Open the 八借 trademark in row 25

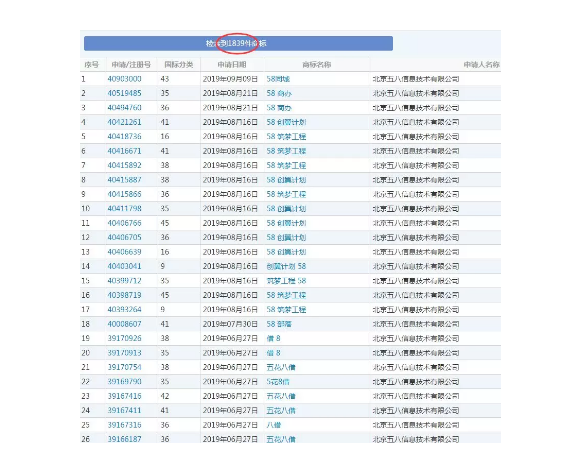274,425
